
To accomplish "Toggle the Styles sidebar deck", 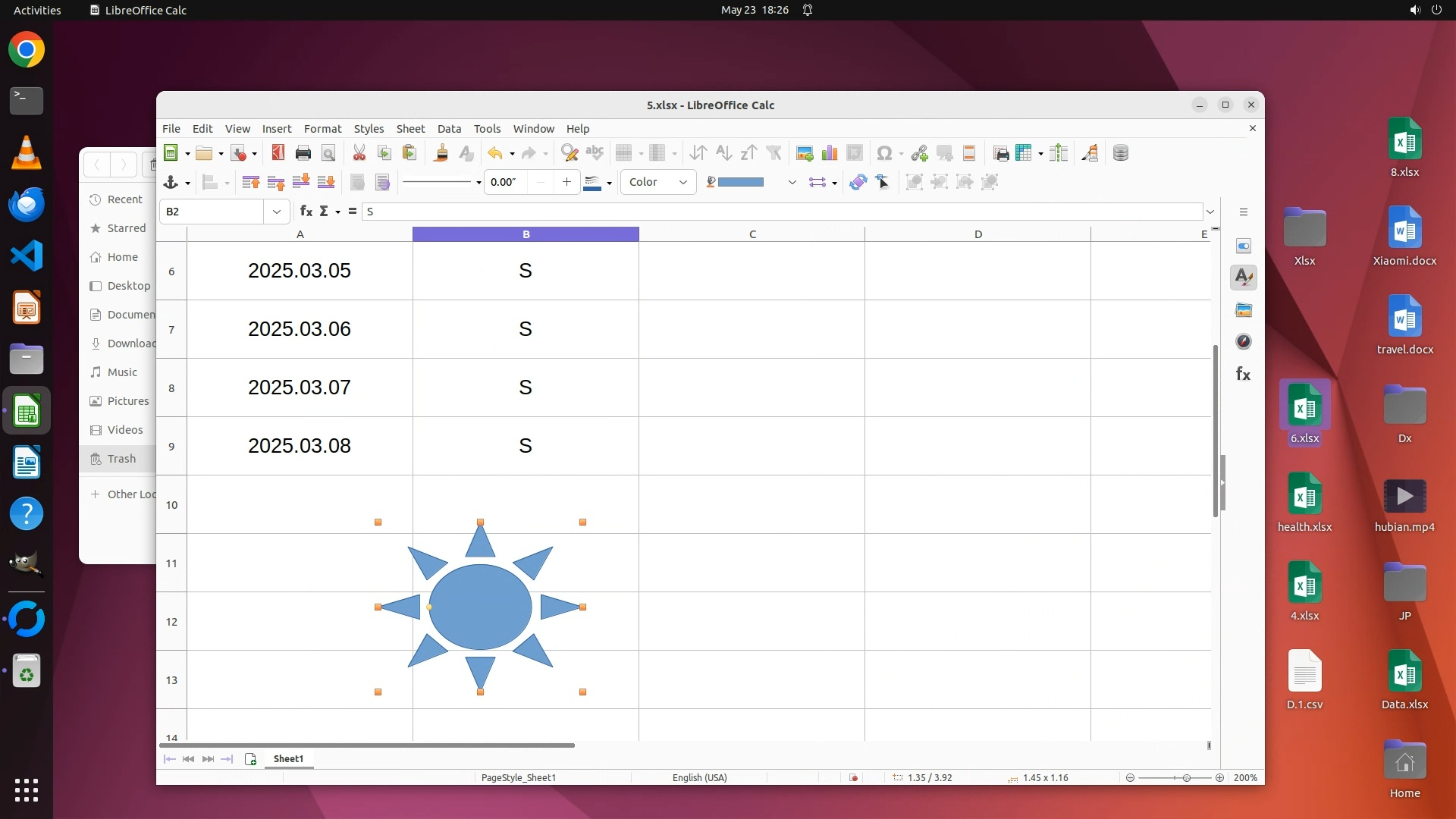I will pos(1244,278).
